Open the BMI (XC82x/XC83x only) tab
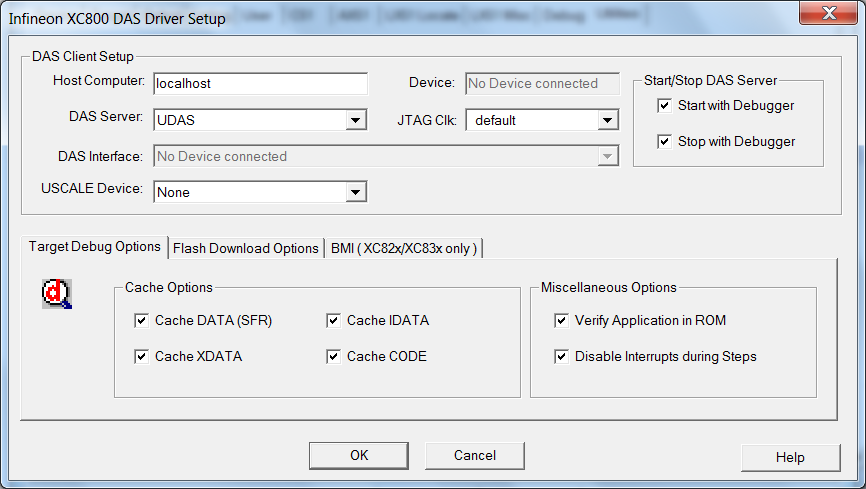Screen dimensions: 866x489 pos(405,248)
